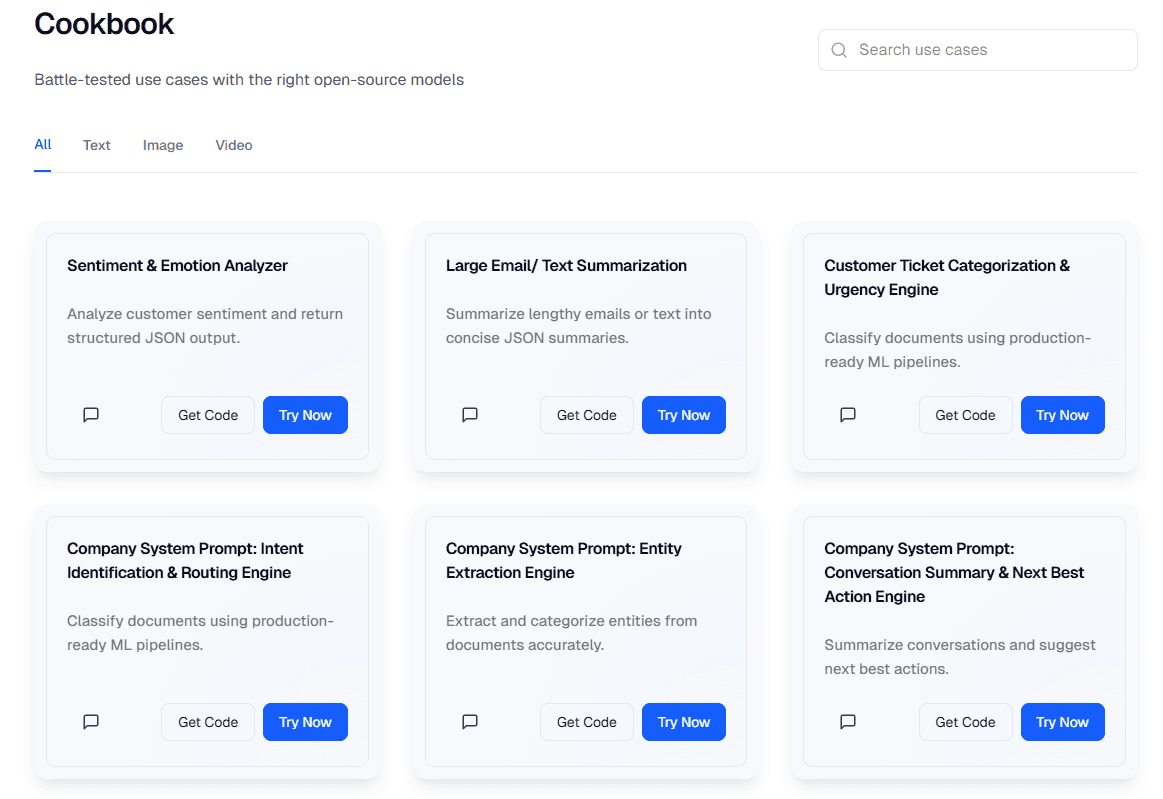Try Now on Conversation Summary & Next Best Action
Image resolution: width=1163 pixels, height=799 pixels.
tap(1062, 722)
